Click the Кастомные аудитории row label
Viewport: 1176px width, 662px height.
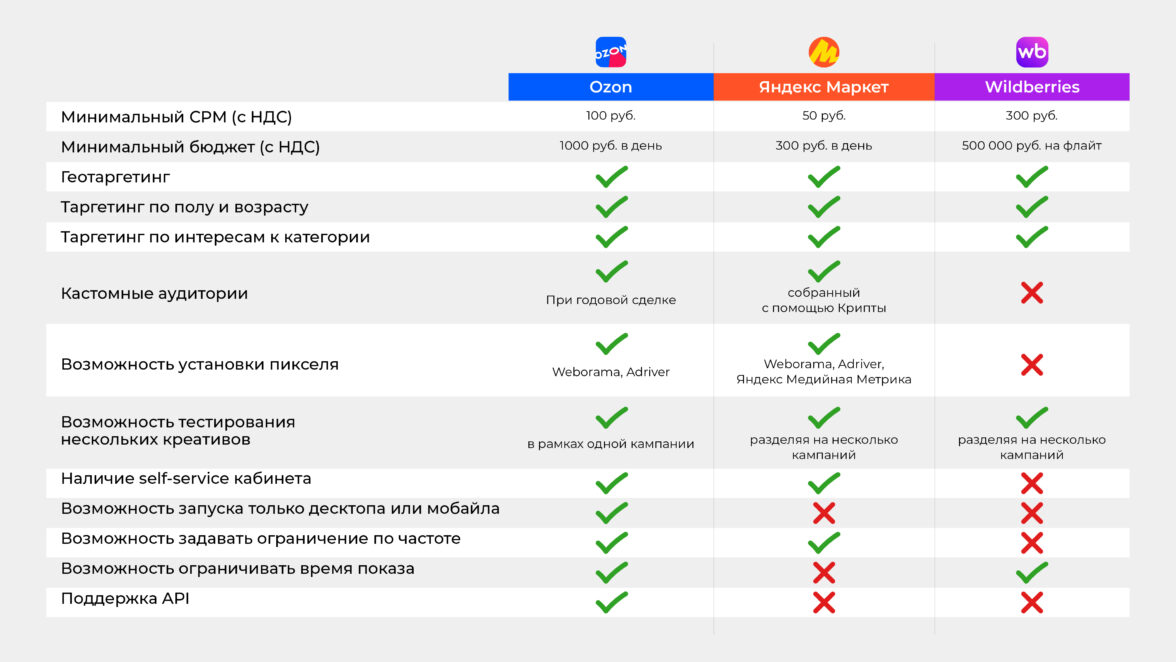[x=154, y=294]
